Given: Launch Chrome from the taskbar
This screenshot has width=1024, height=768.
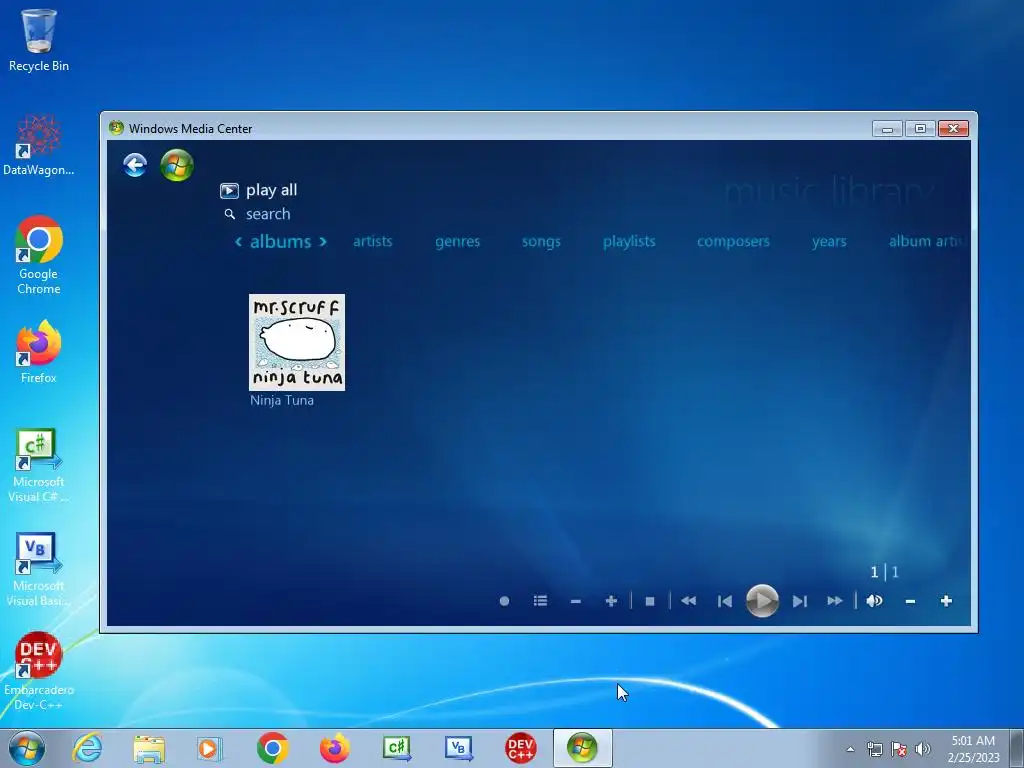Looking at the screenshot, I should [x=273, y=748].
